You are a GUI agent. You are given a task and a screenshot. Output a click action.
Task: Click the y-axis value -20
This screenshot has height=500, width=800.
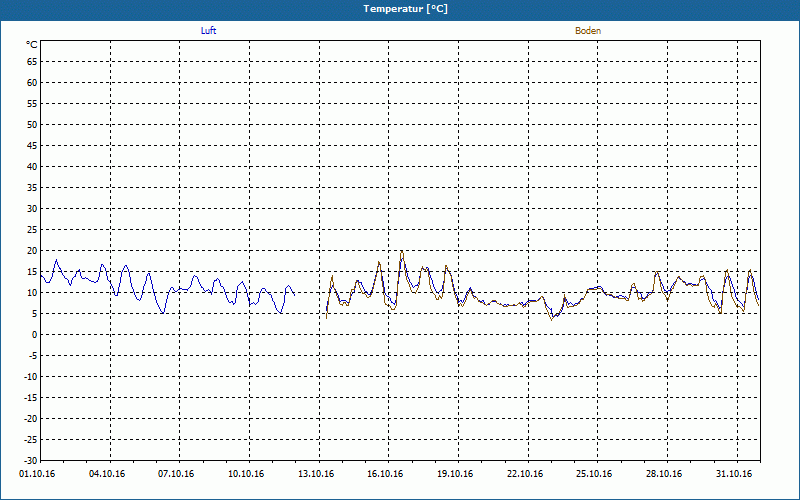(31, 418)
